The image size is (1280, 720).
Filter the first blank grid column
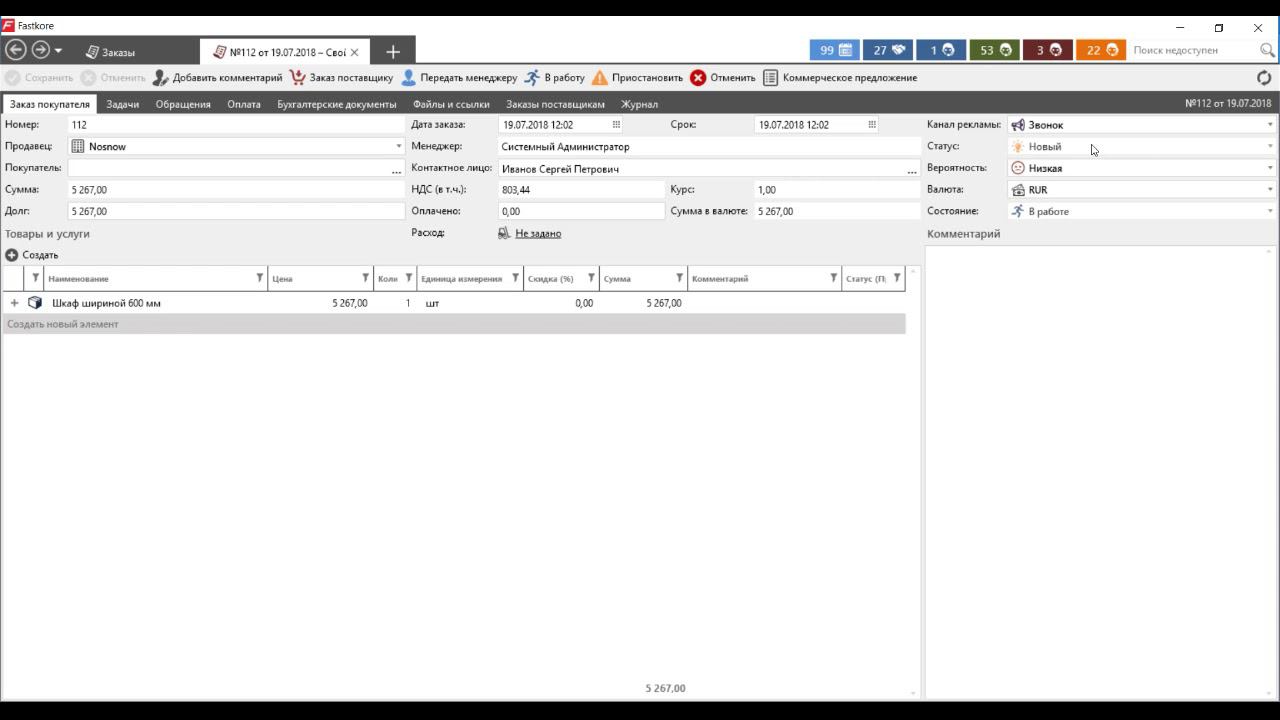coord(36,278)
